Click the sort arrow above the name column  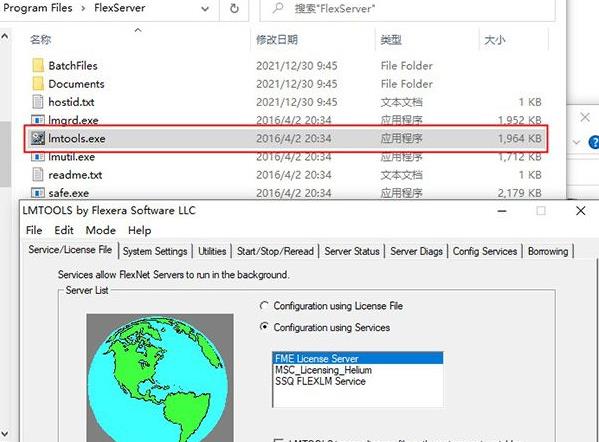point(138,30)
